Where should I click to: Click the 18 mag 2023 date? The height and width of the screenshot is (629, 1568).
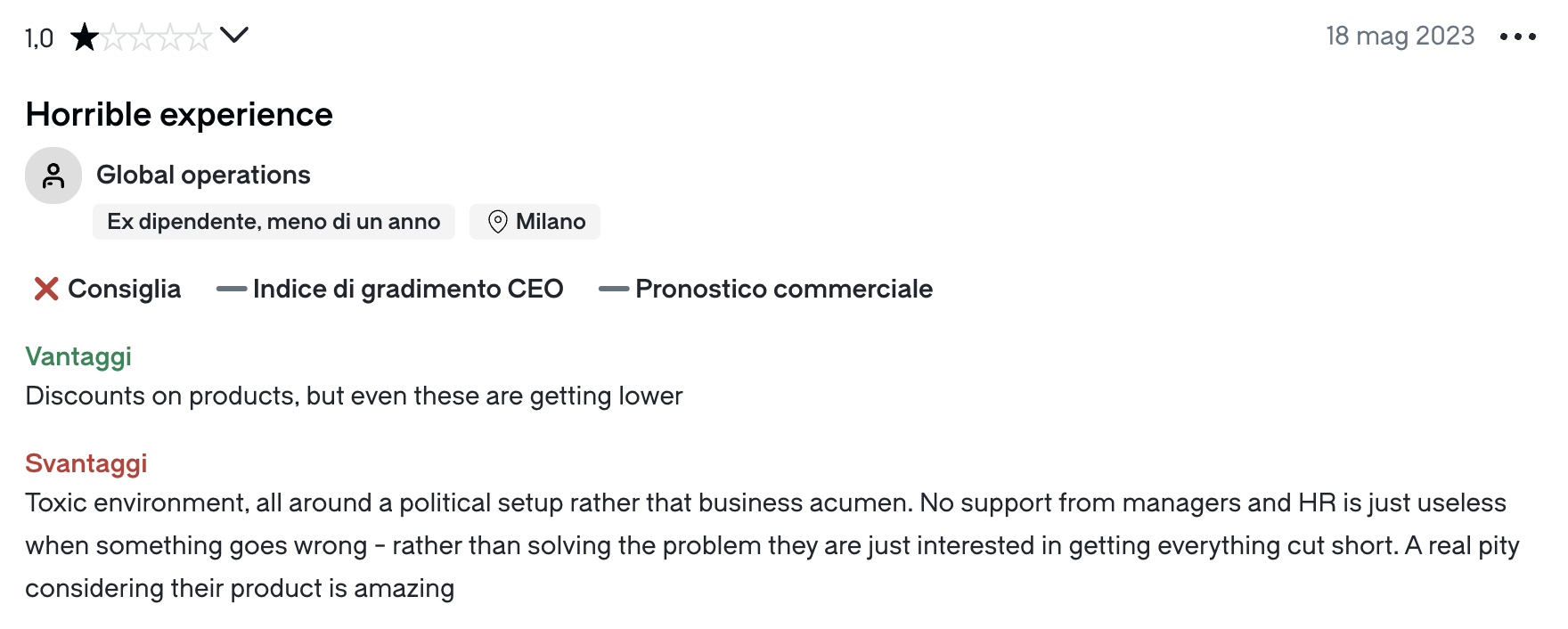coord(1400,36)
